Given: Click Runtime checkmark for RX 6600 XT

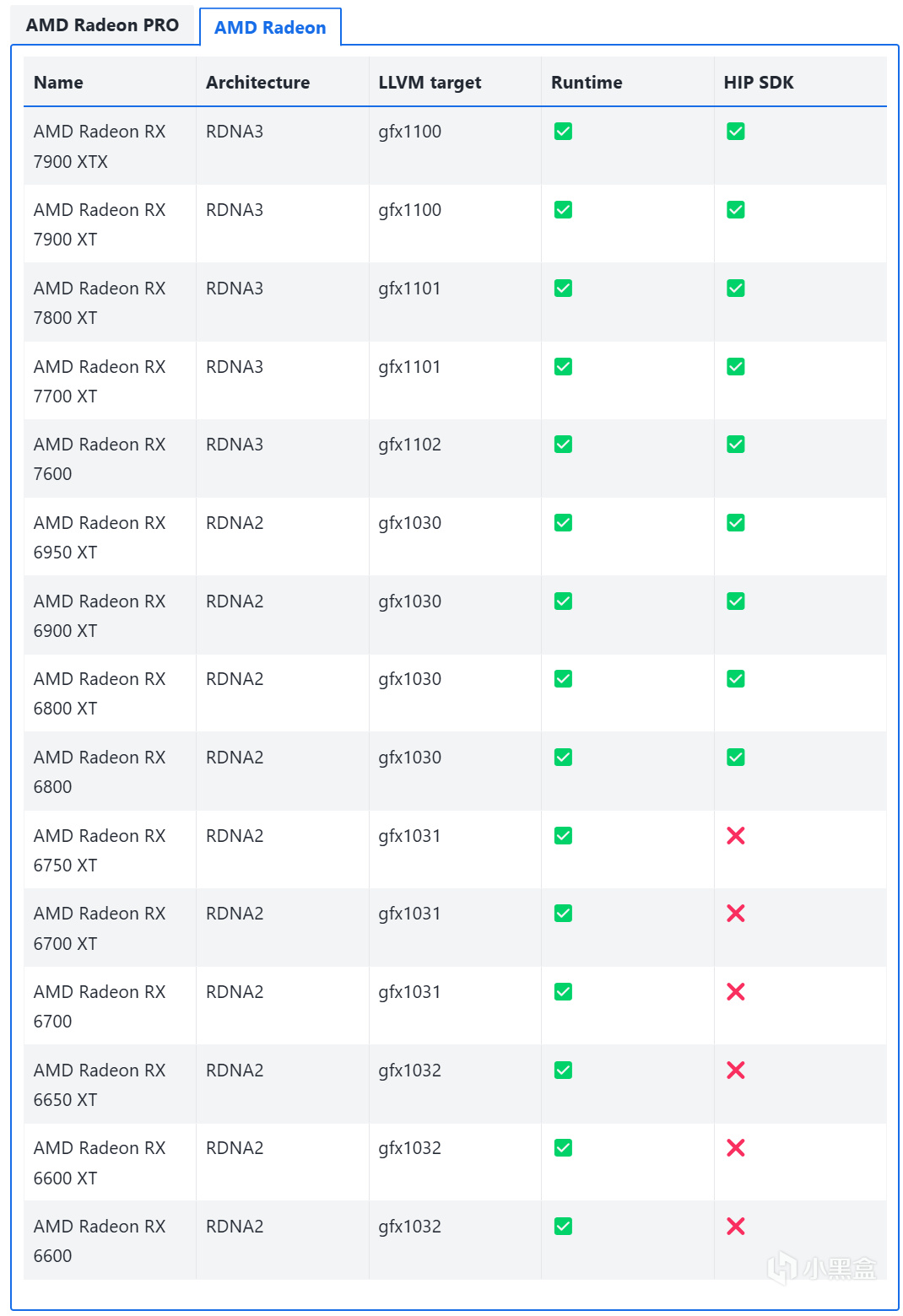Looking at the screenshot, I should coord(563,1148).
